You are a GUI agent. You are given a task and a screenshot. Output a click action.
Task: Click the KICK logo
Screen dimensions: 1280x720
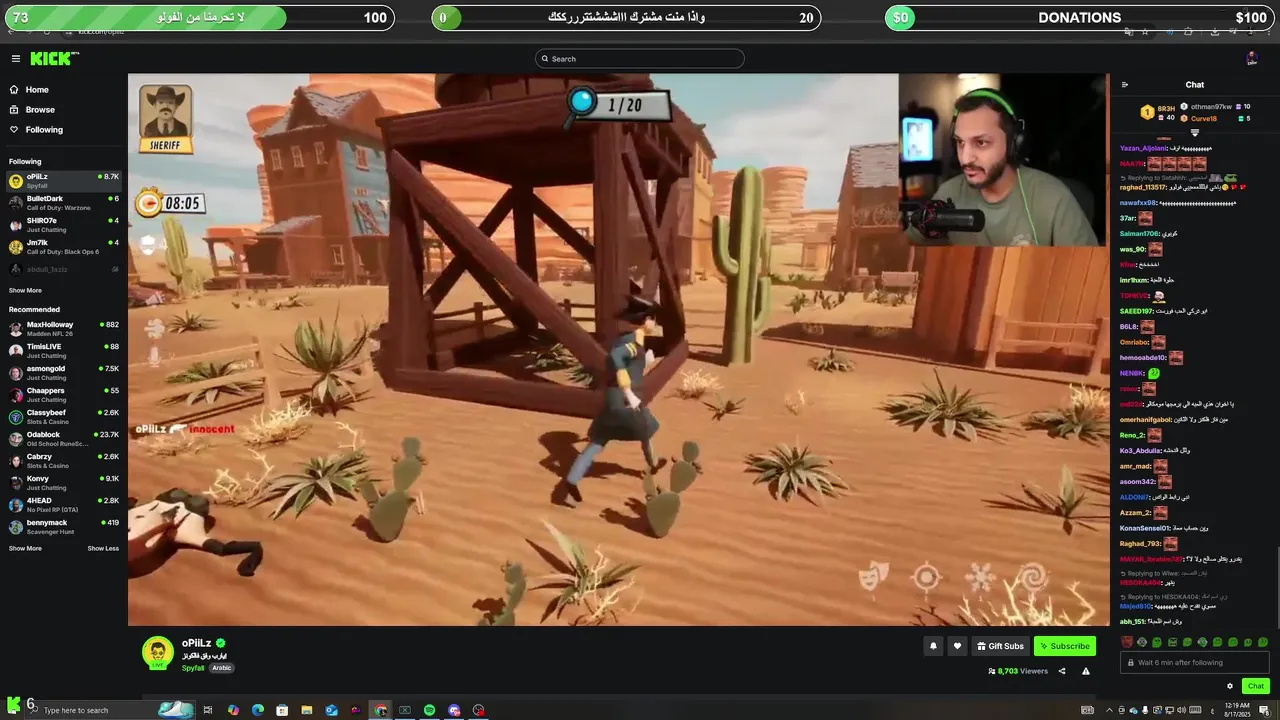click(52, 59)
